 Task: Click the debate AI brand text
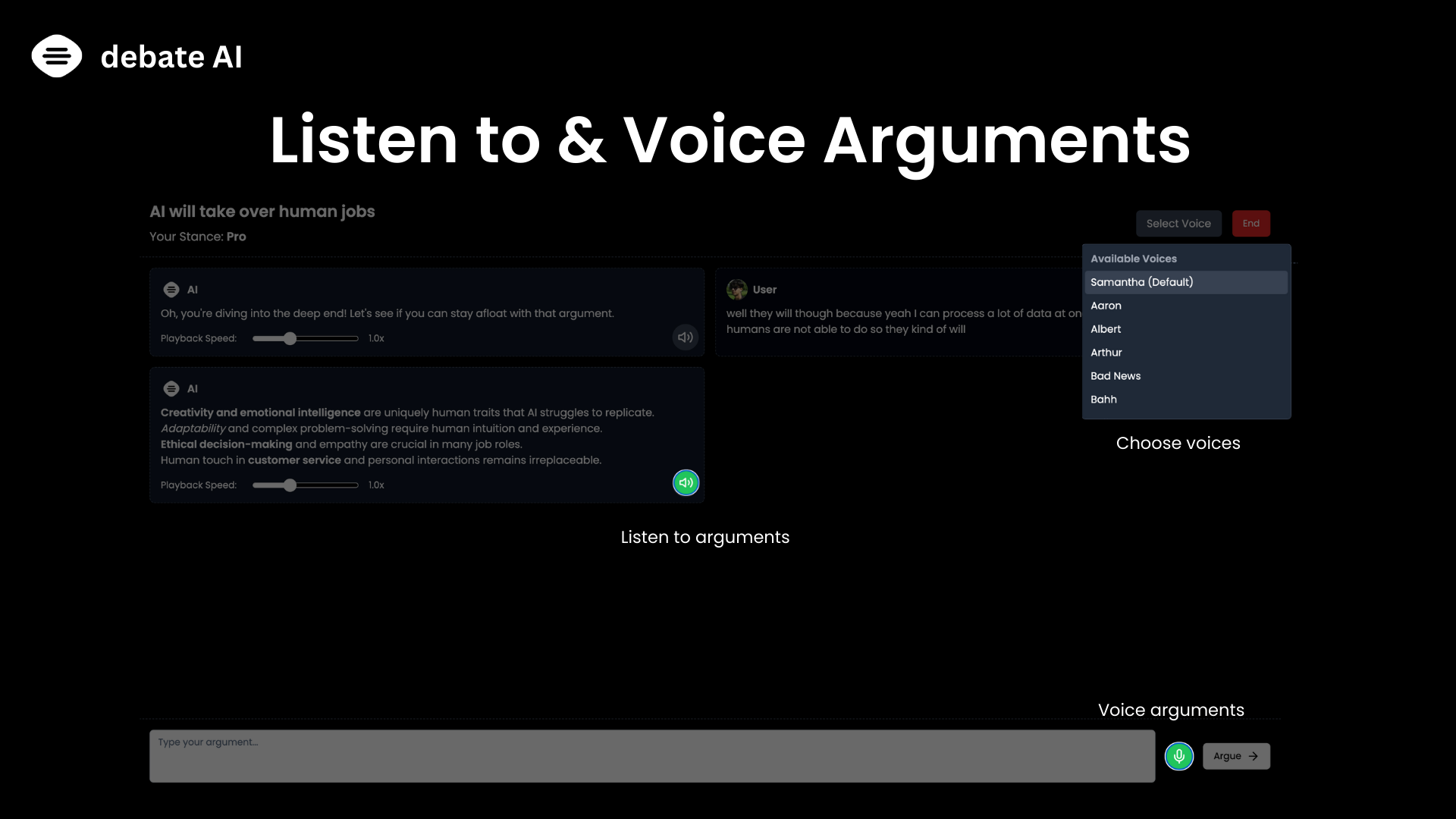[x=171, y=57]
